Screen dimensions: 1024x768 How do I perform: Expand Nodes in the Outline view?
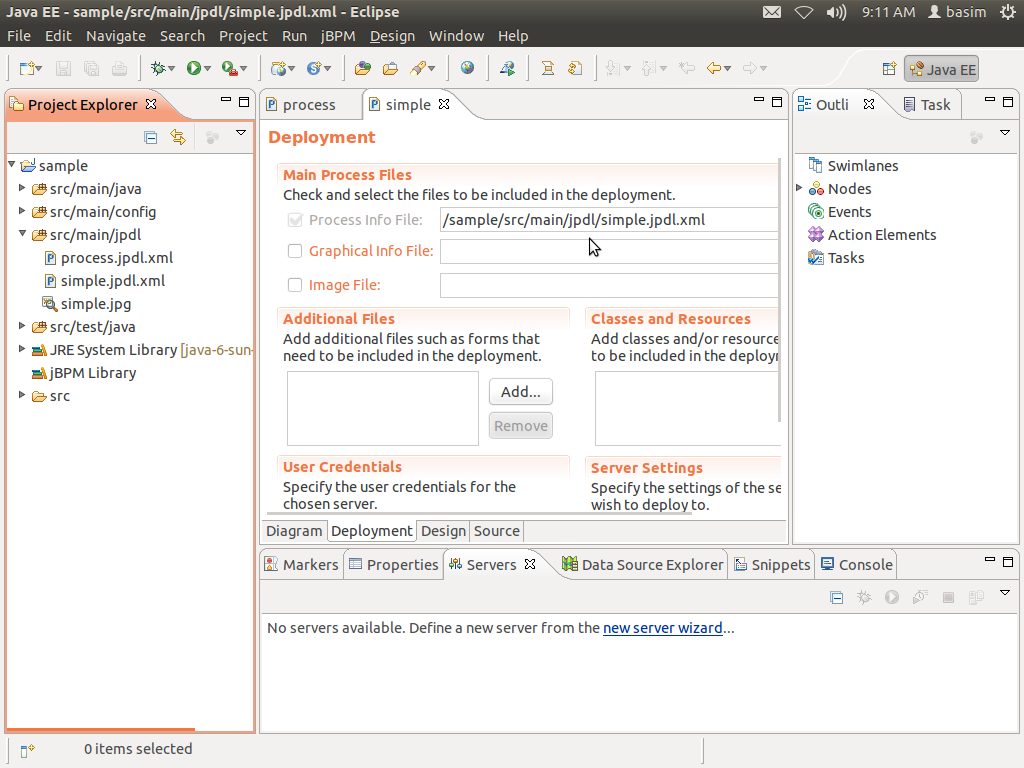[x=800, y=188]
